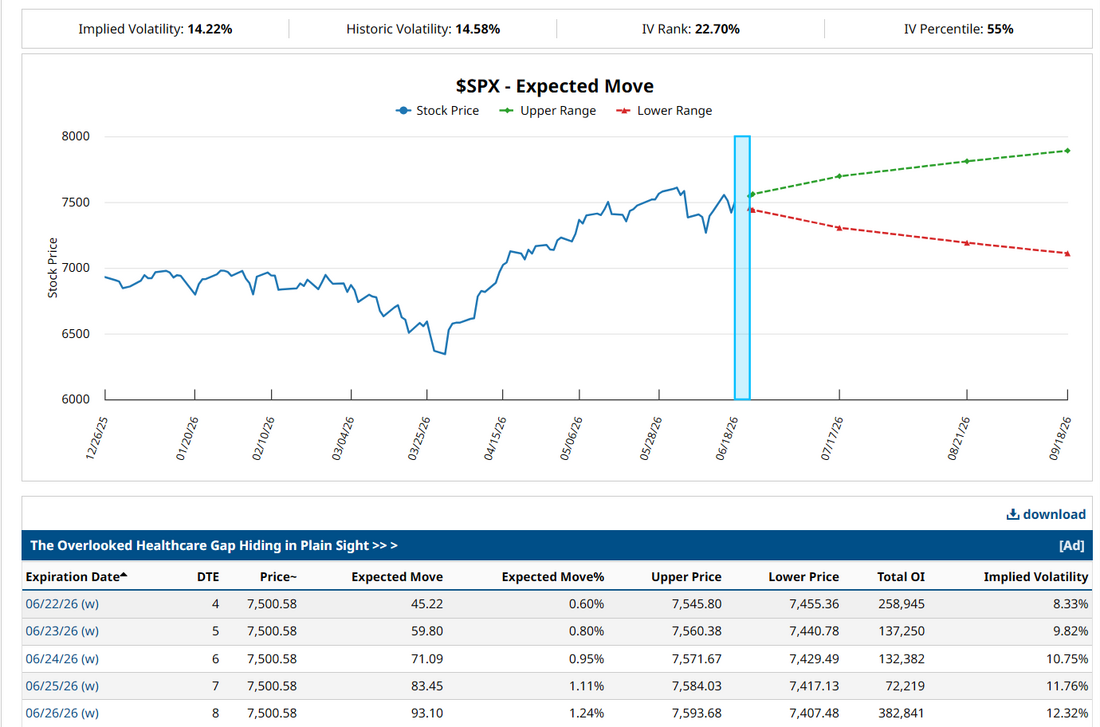Viewport: 1100px width, 727px height.
Task: Click the green Upper Range legend marker
Action: pos(506,111)
